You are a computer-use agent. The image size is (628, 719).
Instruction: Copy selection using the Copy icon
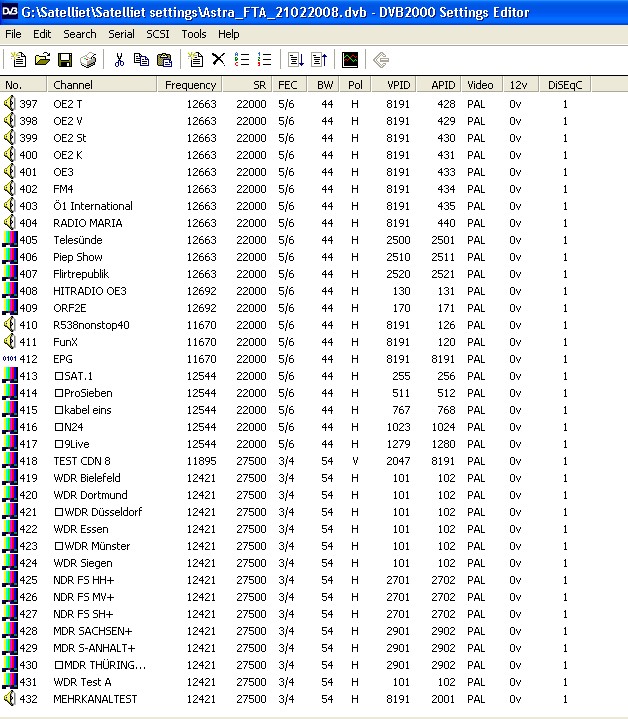pos(141,60)
